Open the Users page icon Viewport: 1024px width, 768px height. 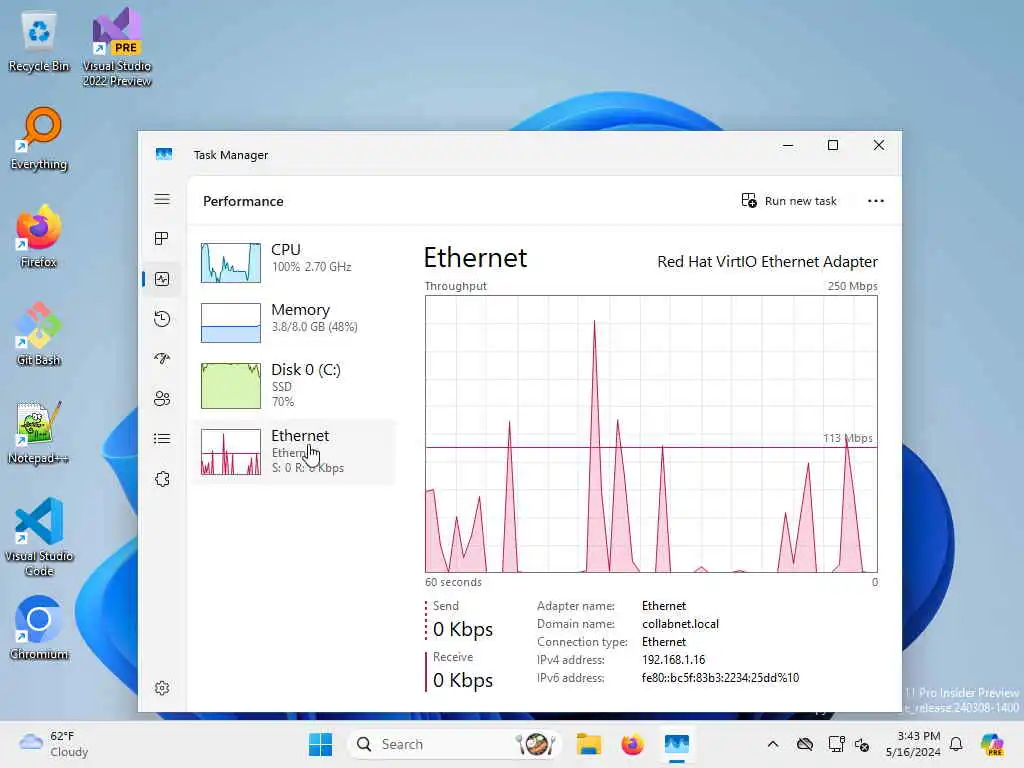click(162, 398)
